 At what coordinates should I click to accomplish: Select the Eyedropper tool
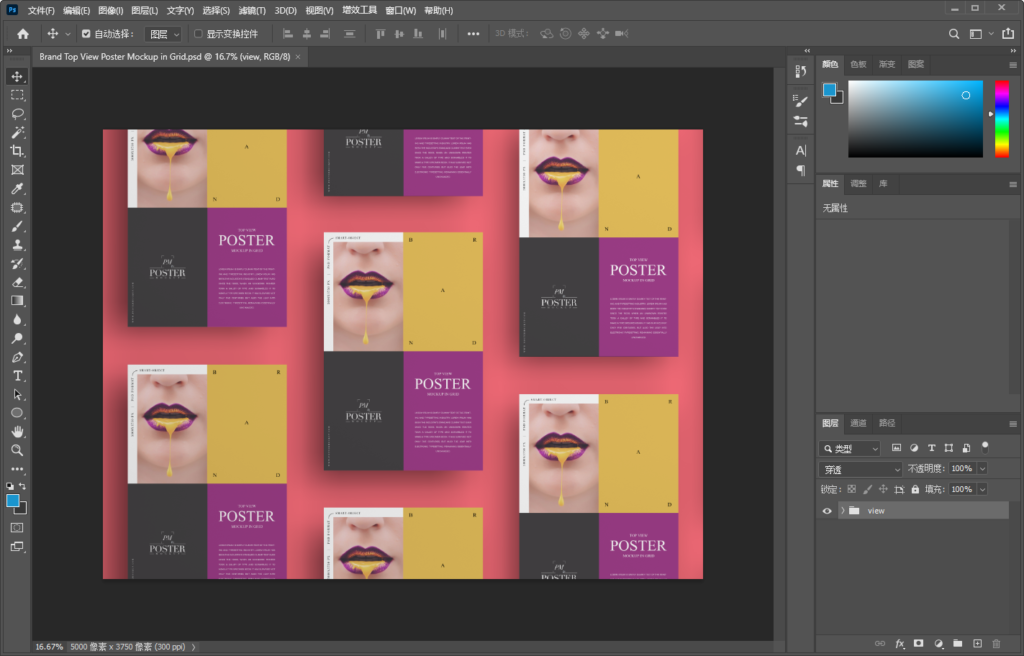(x=17, y=189)
